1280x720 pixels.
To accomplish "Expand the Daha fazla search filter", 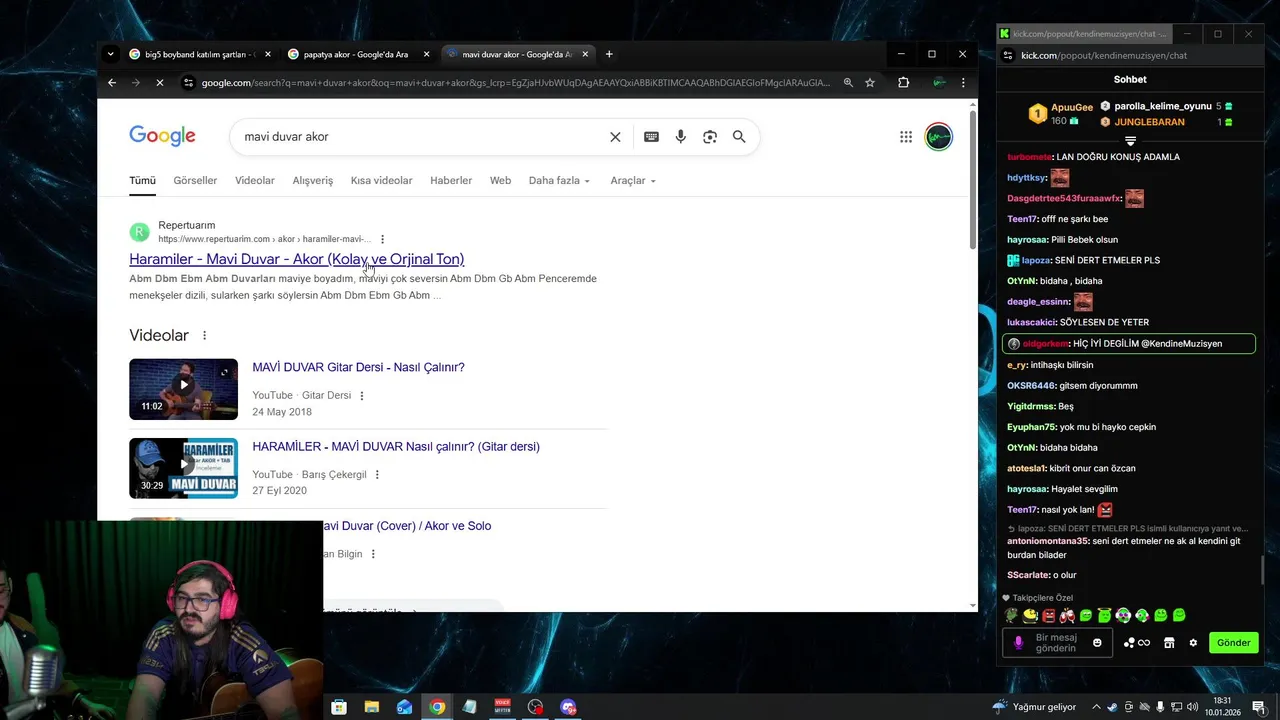I will click(559, 181).
